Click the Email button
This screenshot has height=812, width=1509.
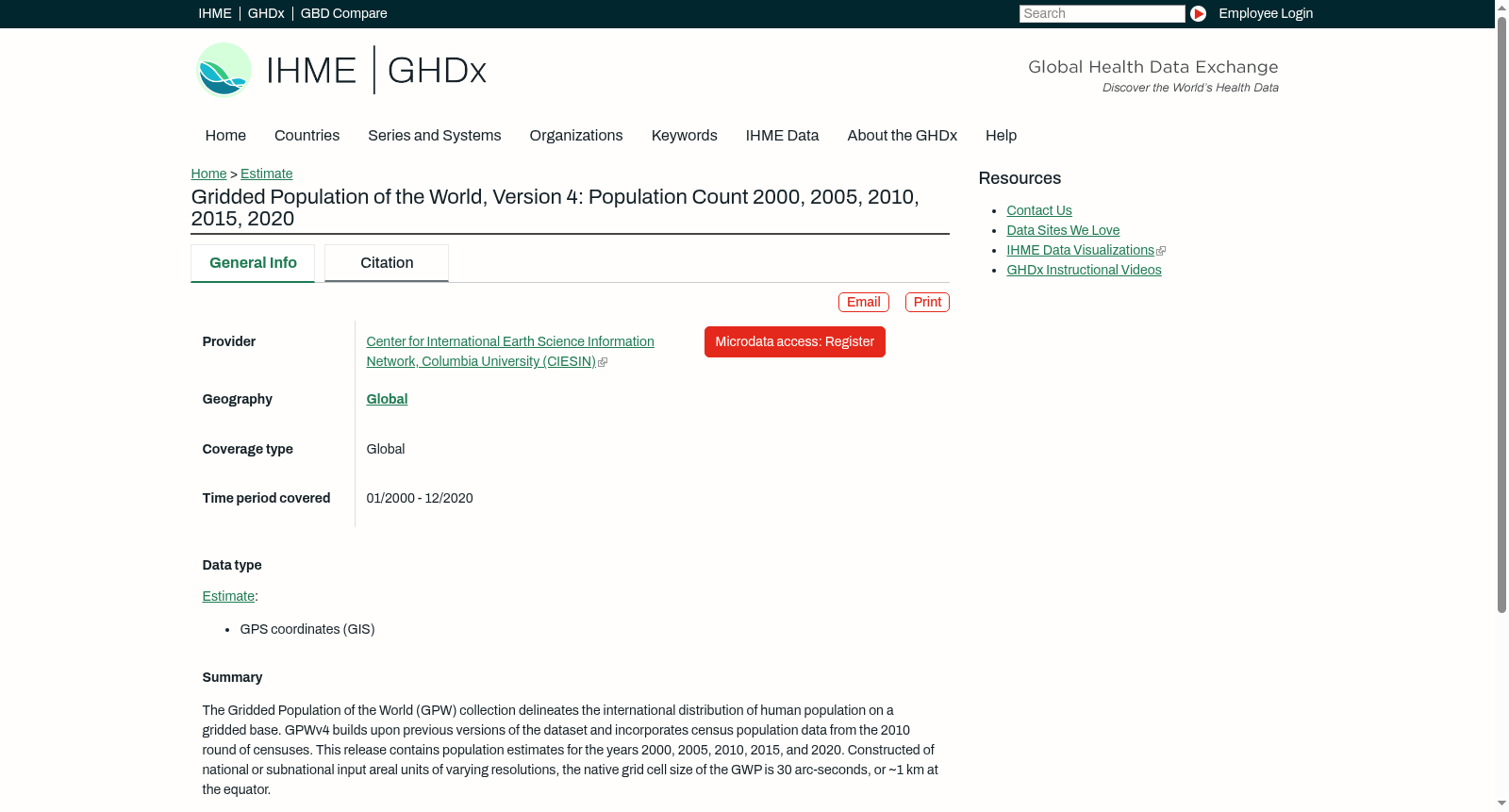(864, 302)
